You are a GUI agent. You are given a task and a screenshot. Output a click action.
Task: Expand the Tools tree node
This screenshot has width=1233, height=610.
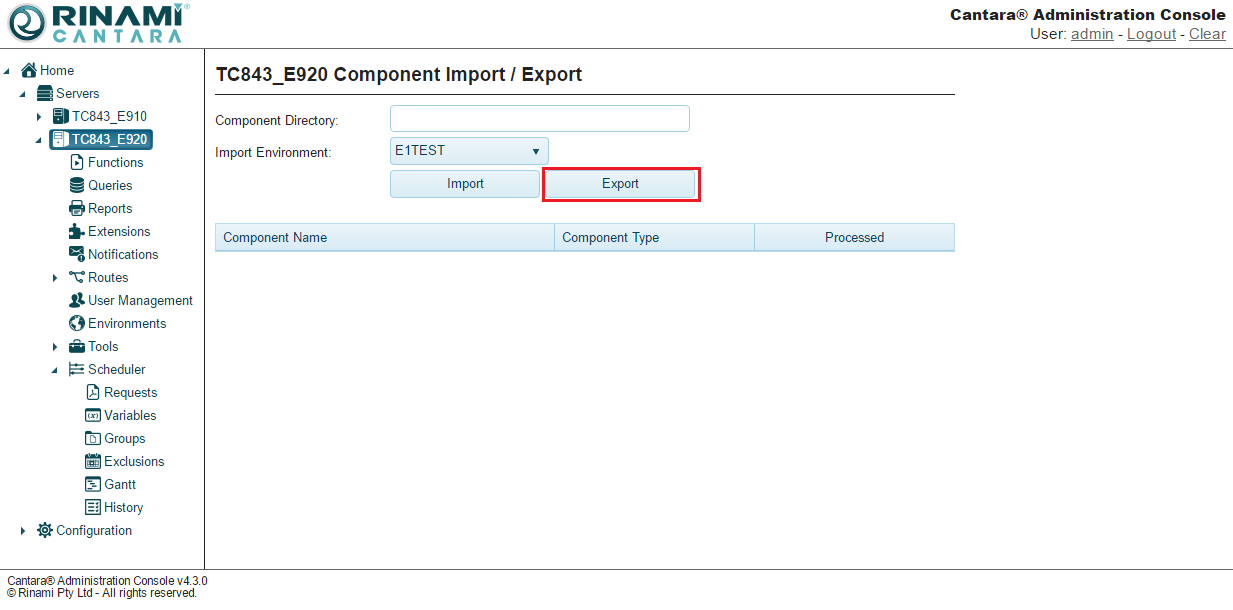55,347
